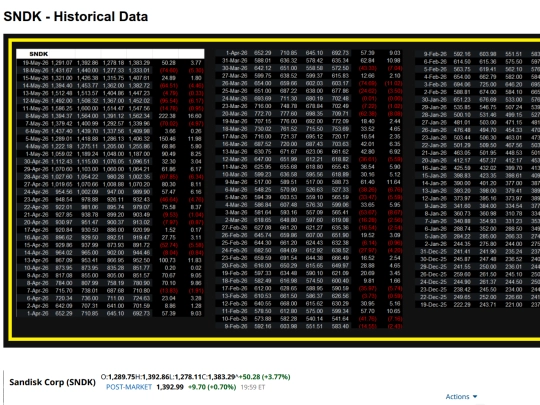Screen dimensions: 540x405
Task: Select the 24-Apr-26 date cell
Action: (x=36, y=191)
